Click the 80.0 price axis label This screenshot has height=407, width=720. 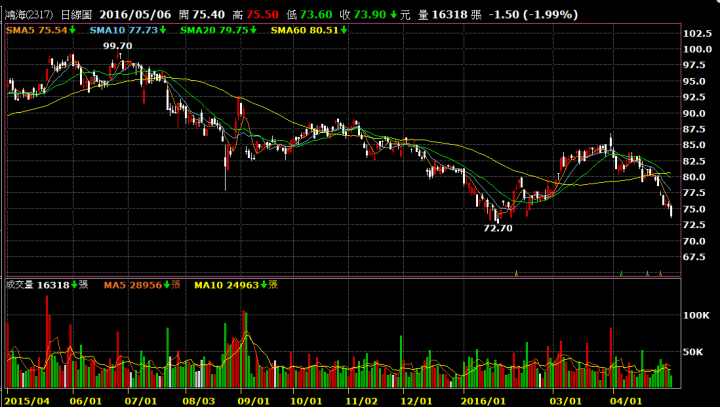(x=695, y=177)
